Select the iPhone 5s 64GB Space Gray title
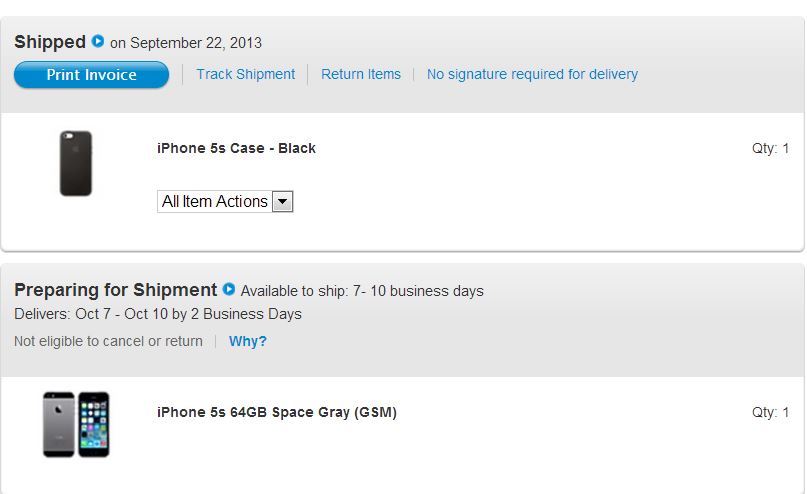807x494 pixels. point(277,412)
